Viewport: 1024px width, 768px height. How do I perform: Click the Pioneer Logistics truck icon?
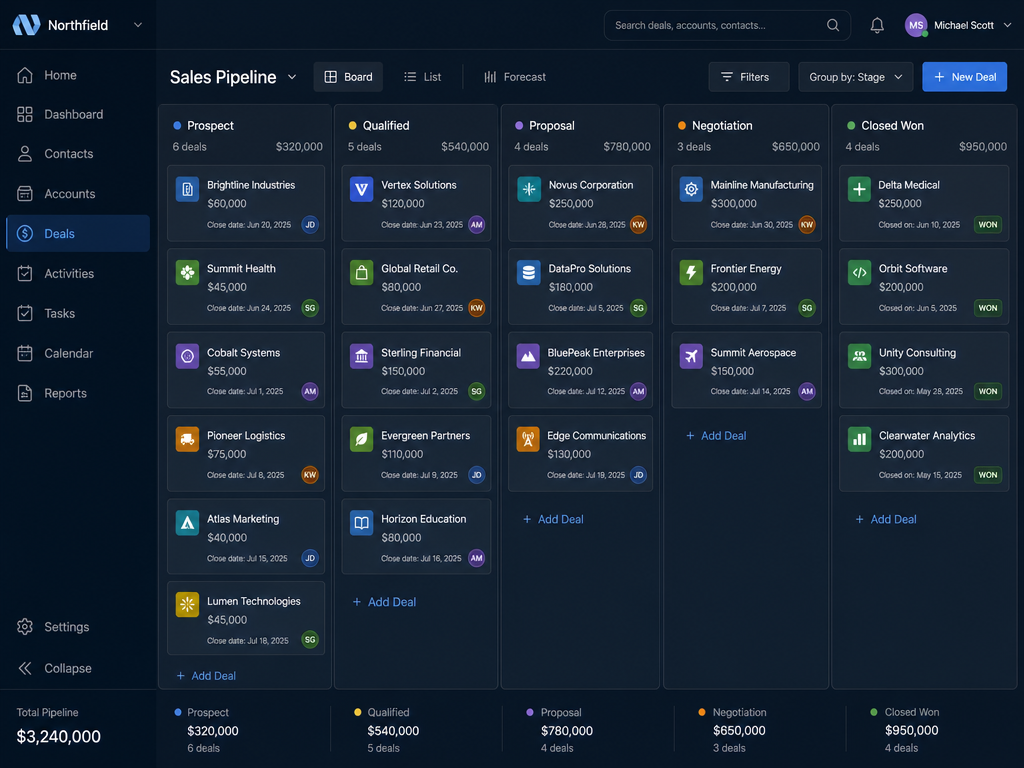pos(187,440)
